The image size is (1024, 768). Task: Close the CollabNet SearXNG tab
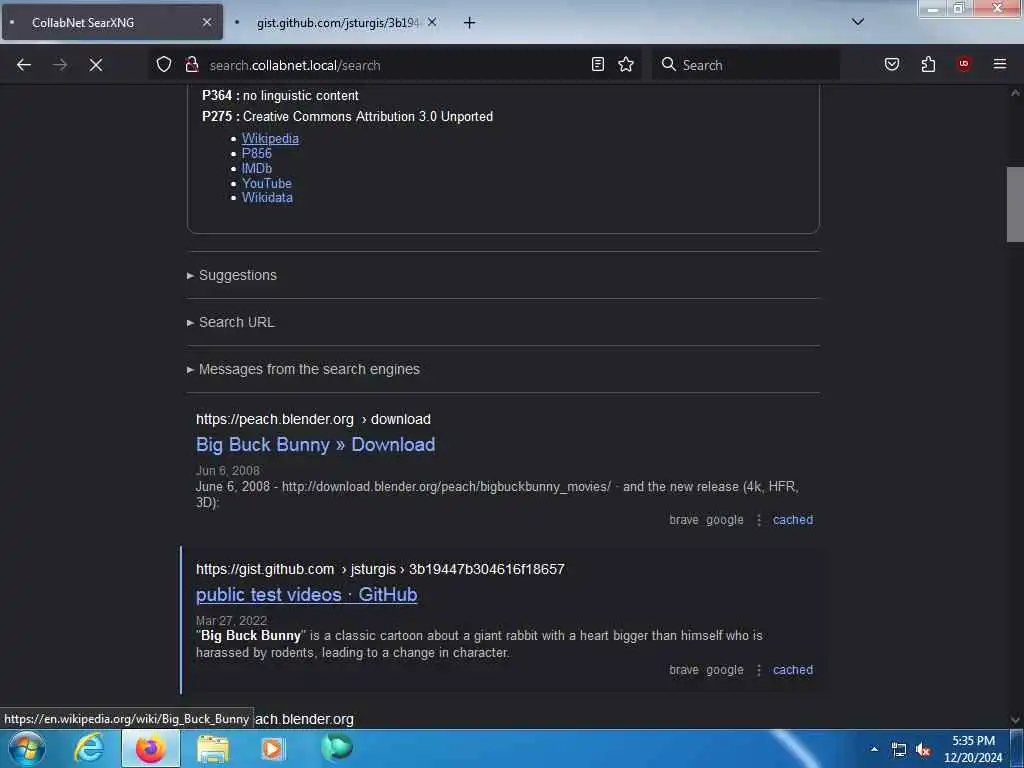207,22
